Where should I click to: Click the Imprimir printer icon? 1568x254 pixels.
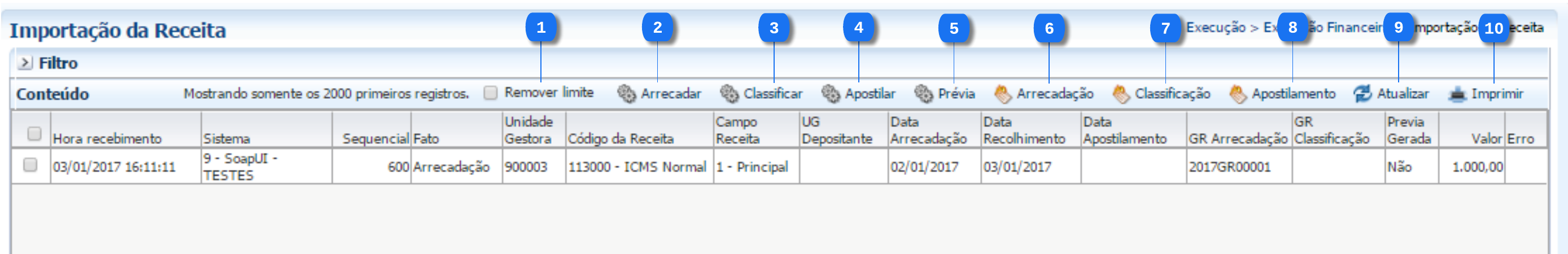coord(1457,94)
